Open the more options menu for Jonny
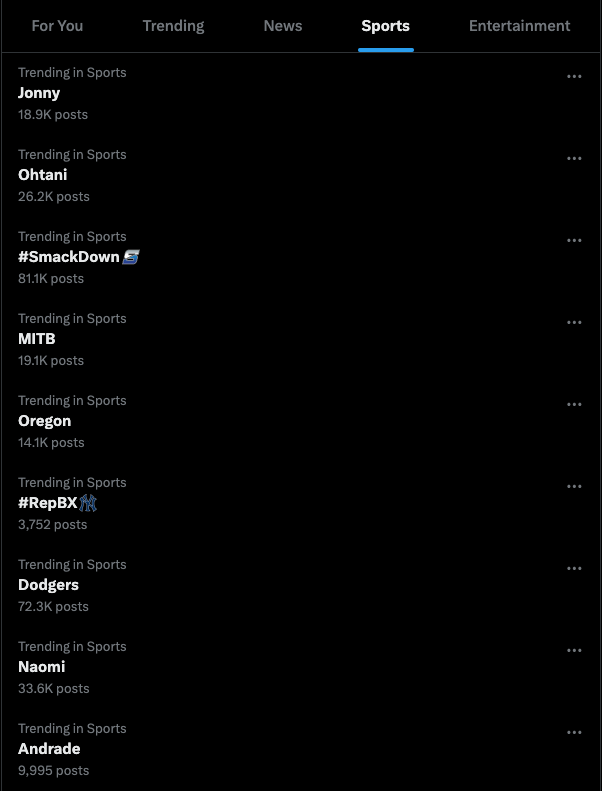The height and width of the screenshot is (791, 602). click(x=574, y=77)
